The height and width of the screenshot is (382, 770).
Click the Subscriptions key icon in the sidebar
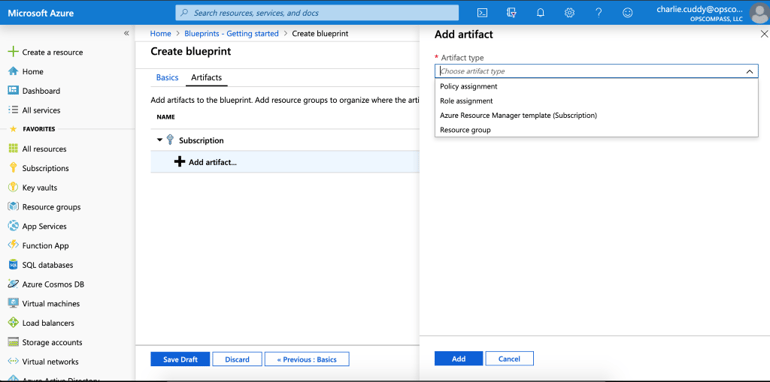tap(13, 168)
